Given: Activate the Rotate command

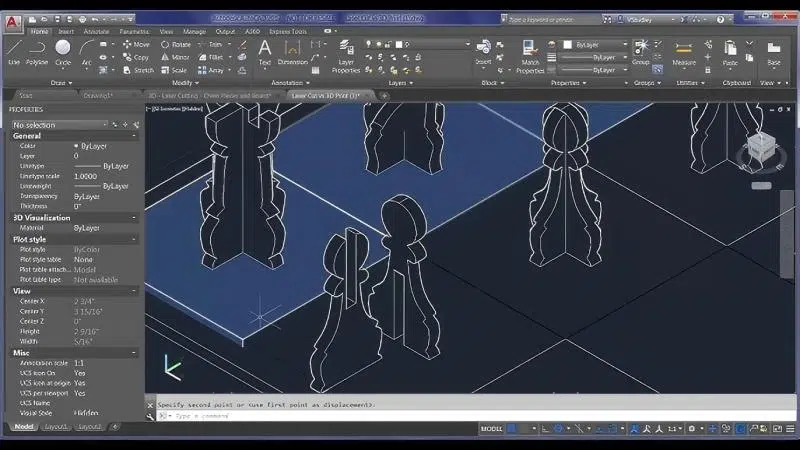Looking at the screenshot, I should [x=176, y=44].
